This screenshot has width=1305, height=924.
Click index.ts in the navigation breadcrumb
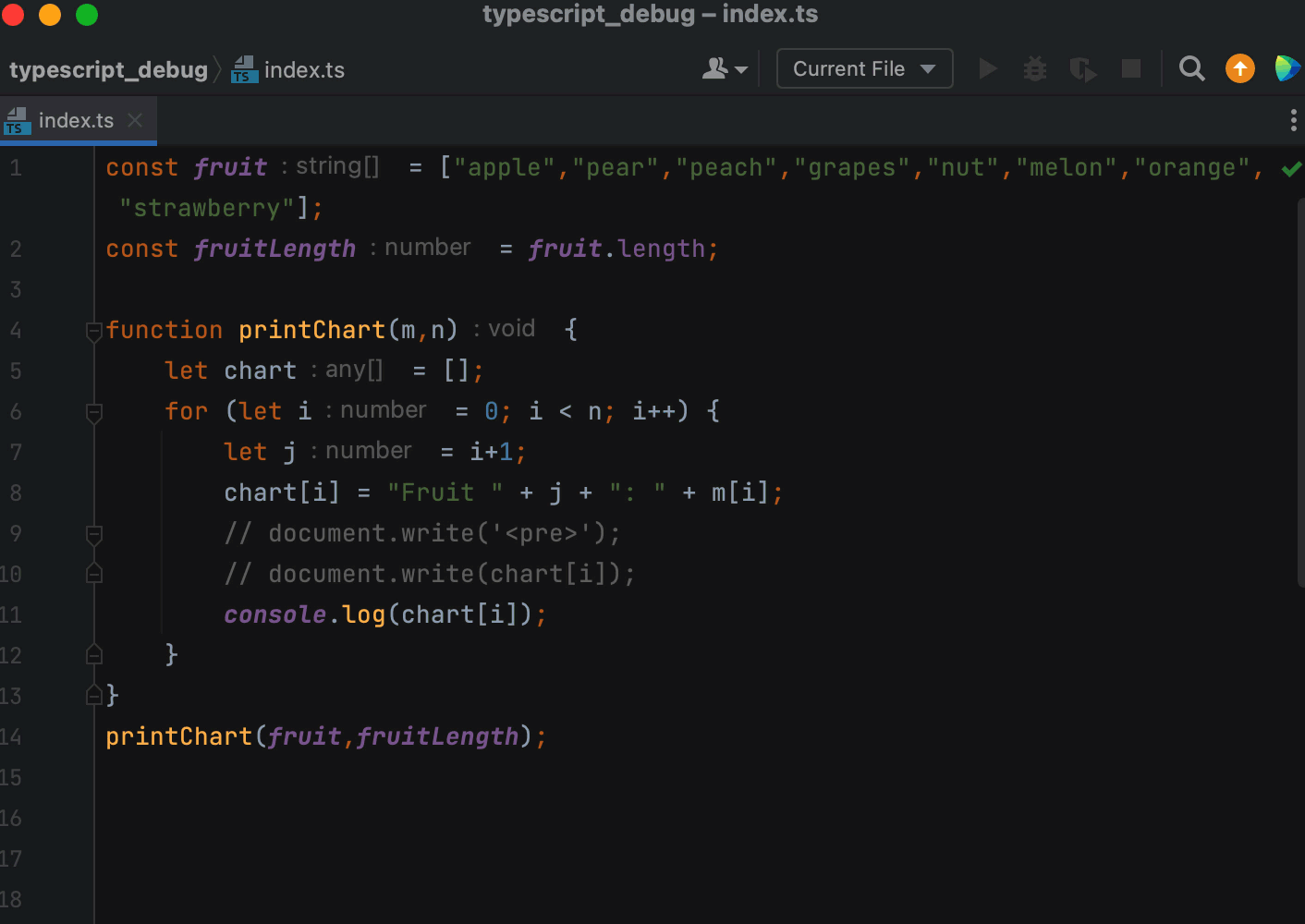click(303, 70)
